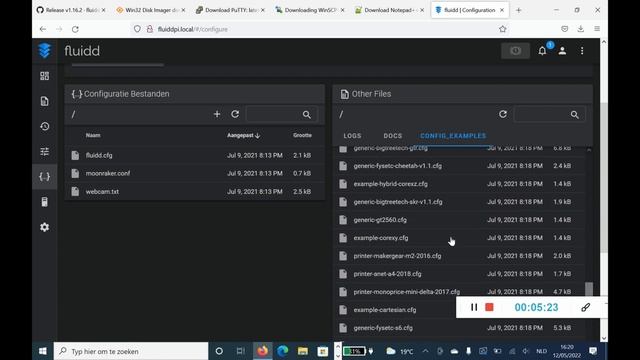640x360 pixels.
Task: Open webcam.txt file
Action: point(194,191)
